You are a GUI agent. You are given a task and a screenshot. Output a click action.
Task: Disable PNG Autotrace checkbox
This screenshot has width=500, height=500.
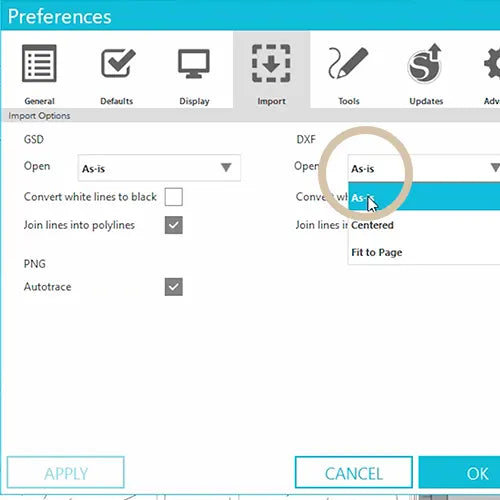[x=174, y=287]
